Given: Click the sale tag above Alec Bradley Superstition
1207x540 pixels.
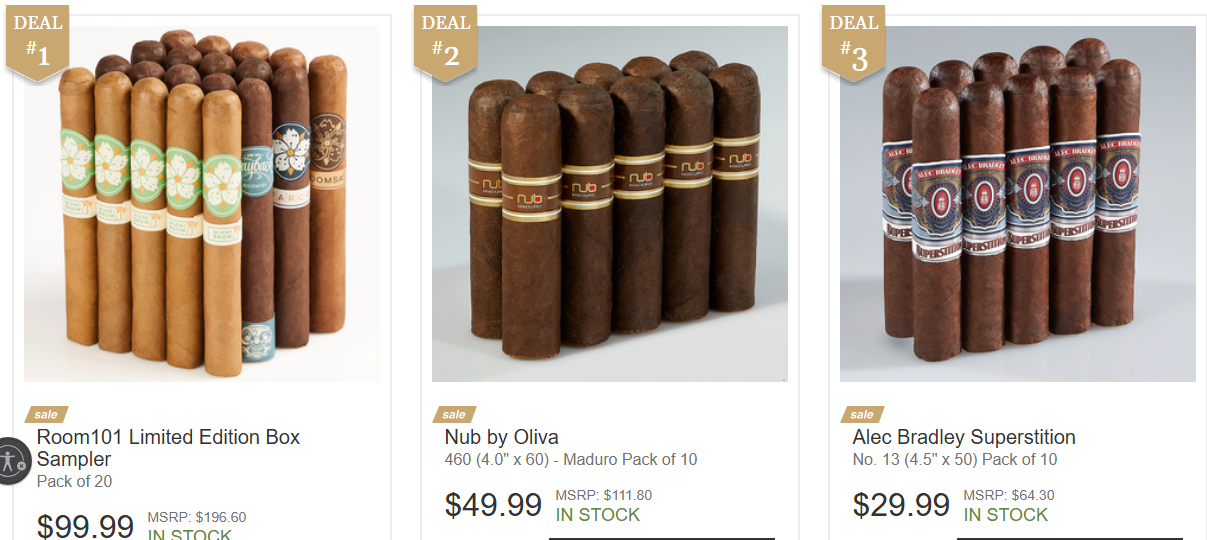Looking at the screenshot, I should tap(862, 414).
